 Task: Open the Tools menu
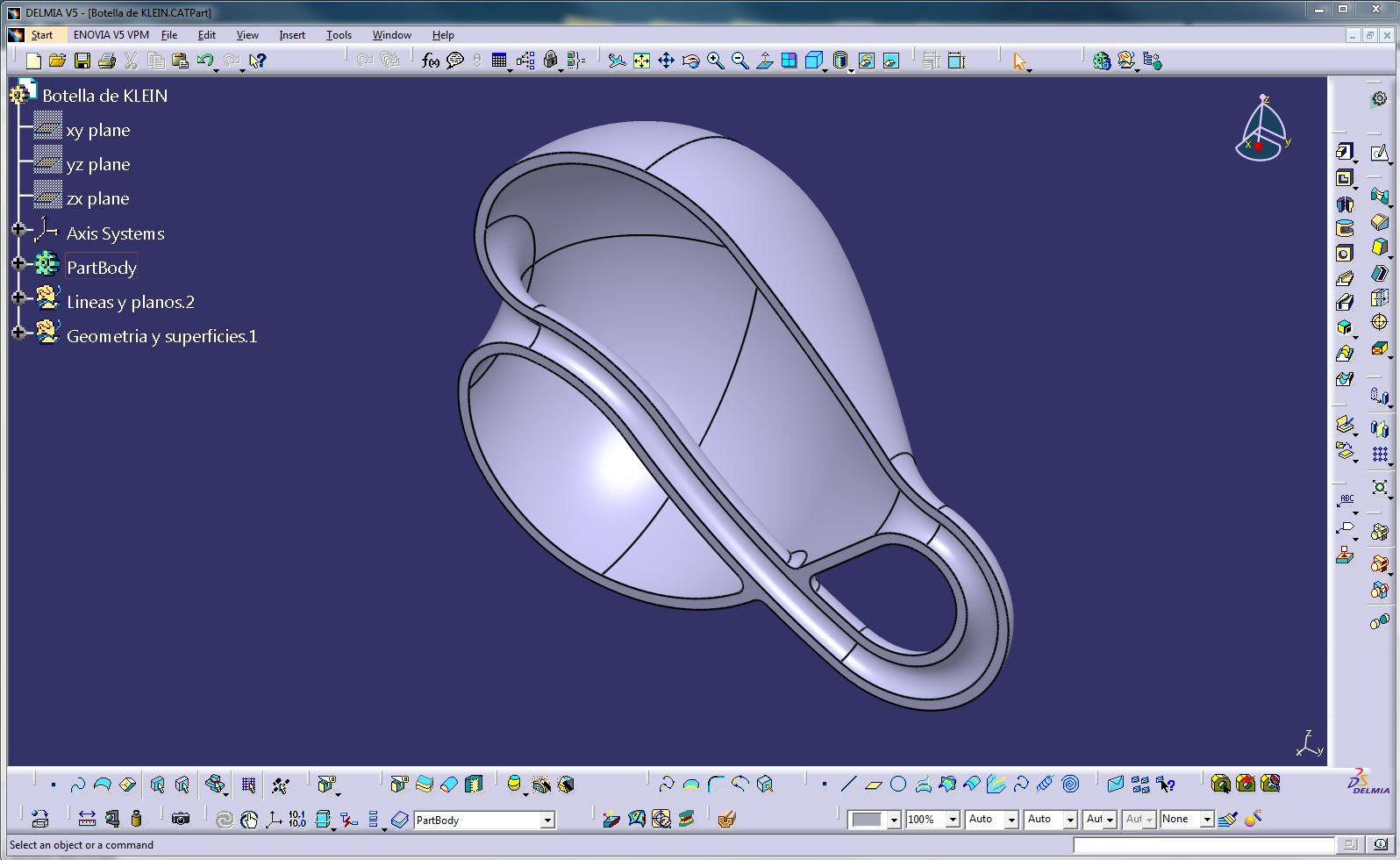pos(339,35)
